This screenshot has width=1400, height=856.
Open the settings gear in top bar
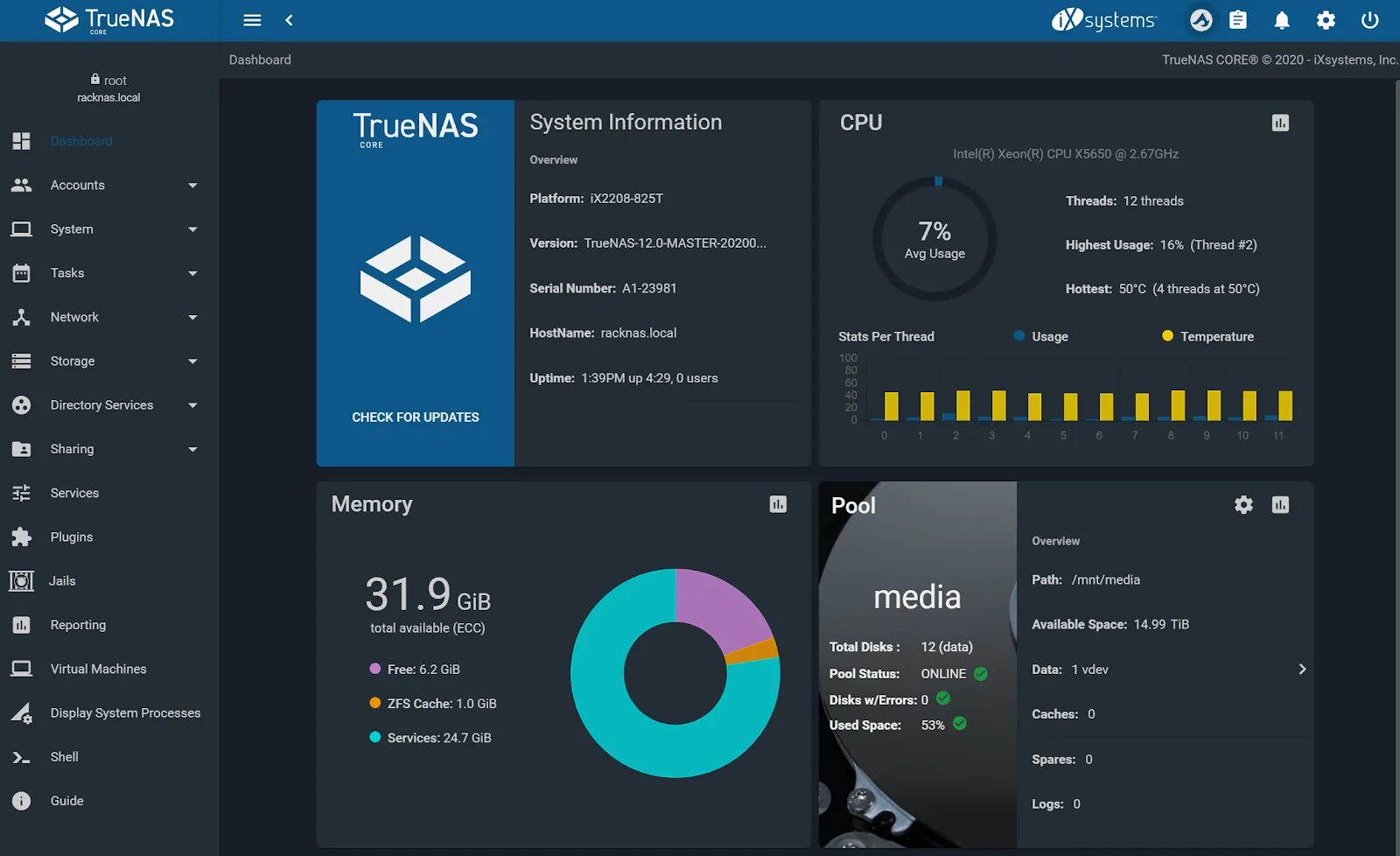1326,20
